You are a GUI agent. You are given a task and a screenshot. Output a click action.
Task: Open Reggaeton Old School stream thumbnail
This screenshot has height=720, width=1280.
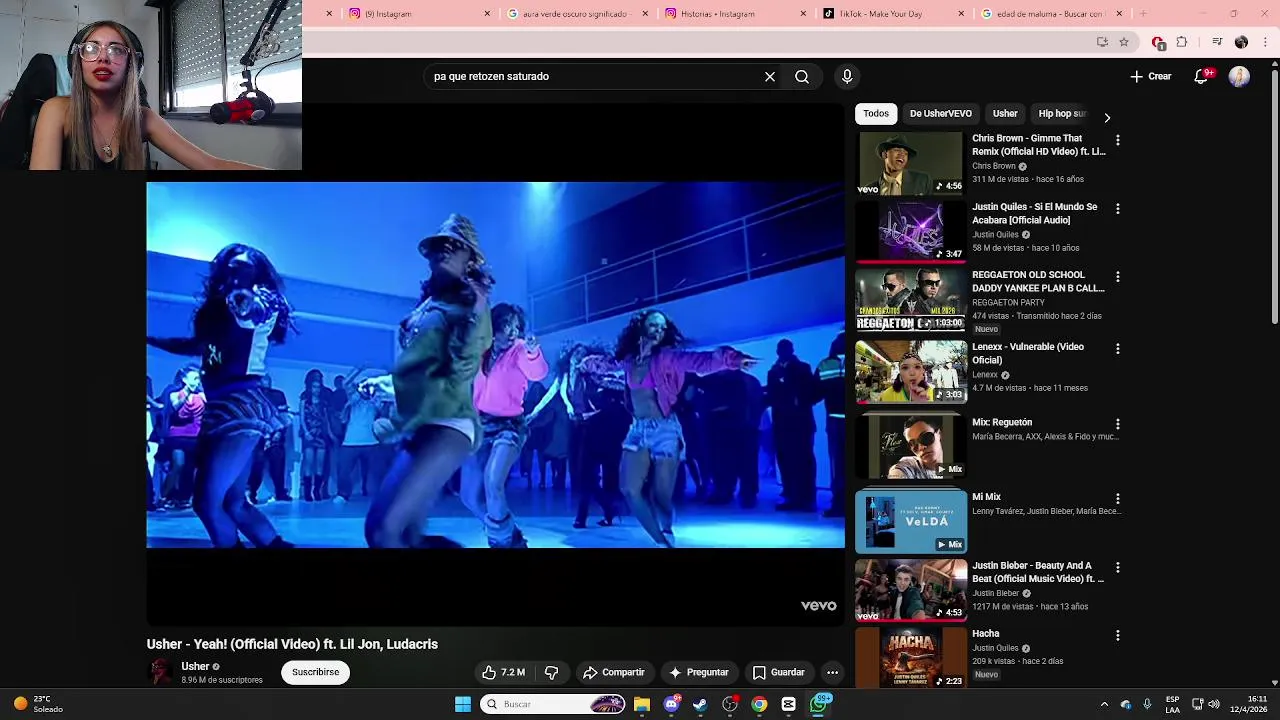point(910,300)
